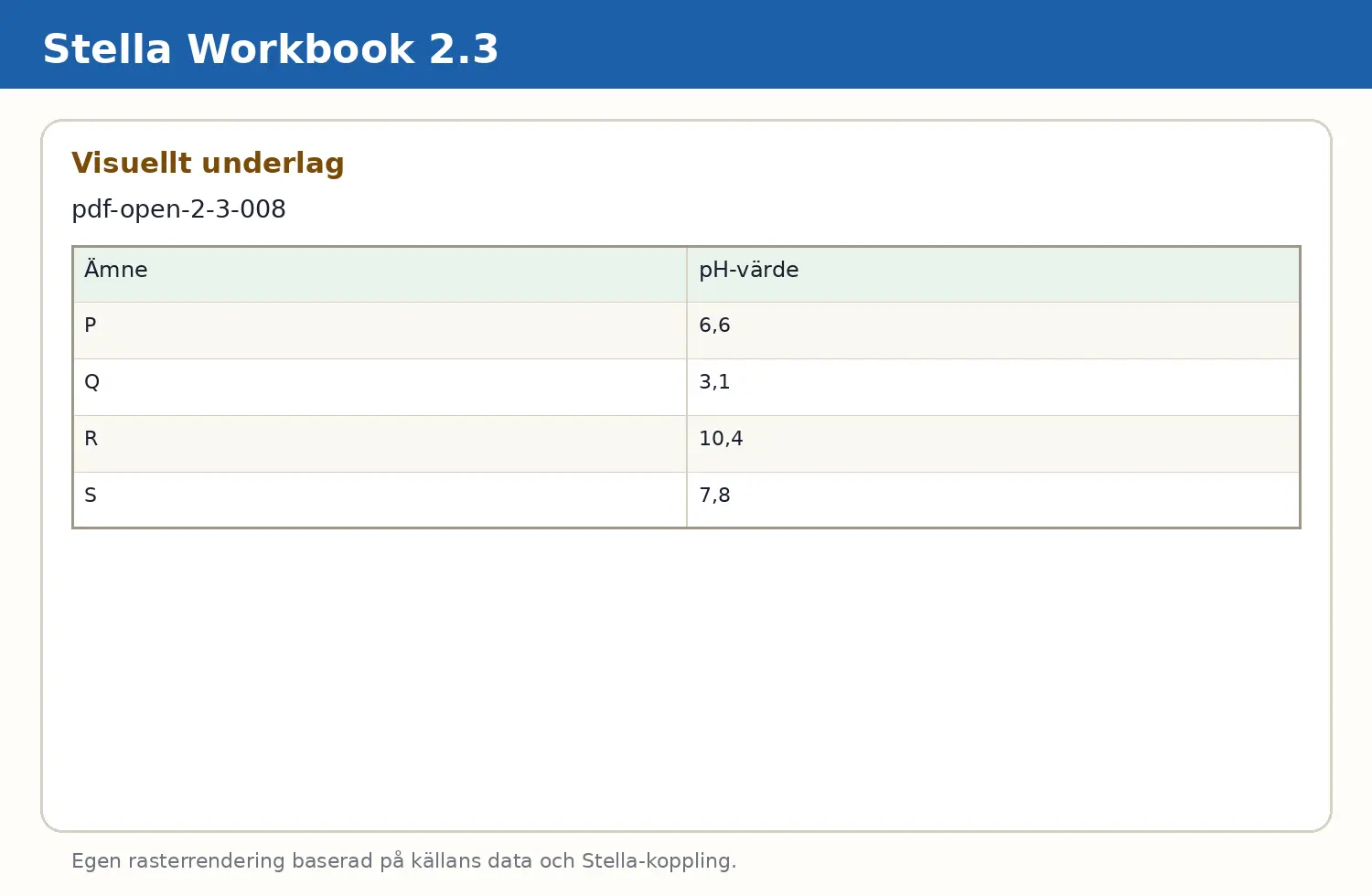This screenshot has height=896, width=1372.
Task: Select the pH value 10,4
Action: pos(993,444)
